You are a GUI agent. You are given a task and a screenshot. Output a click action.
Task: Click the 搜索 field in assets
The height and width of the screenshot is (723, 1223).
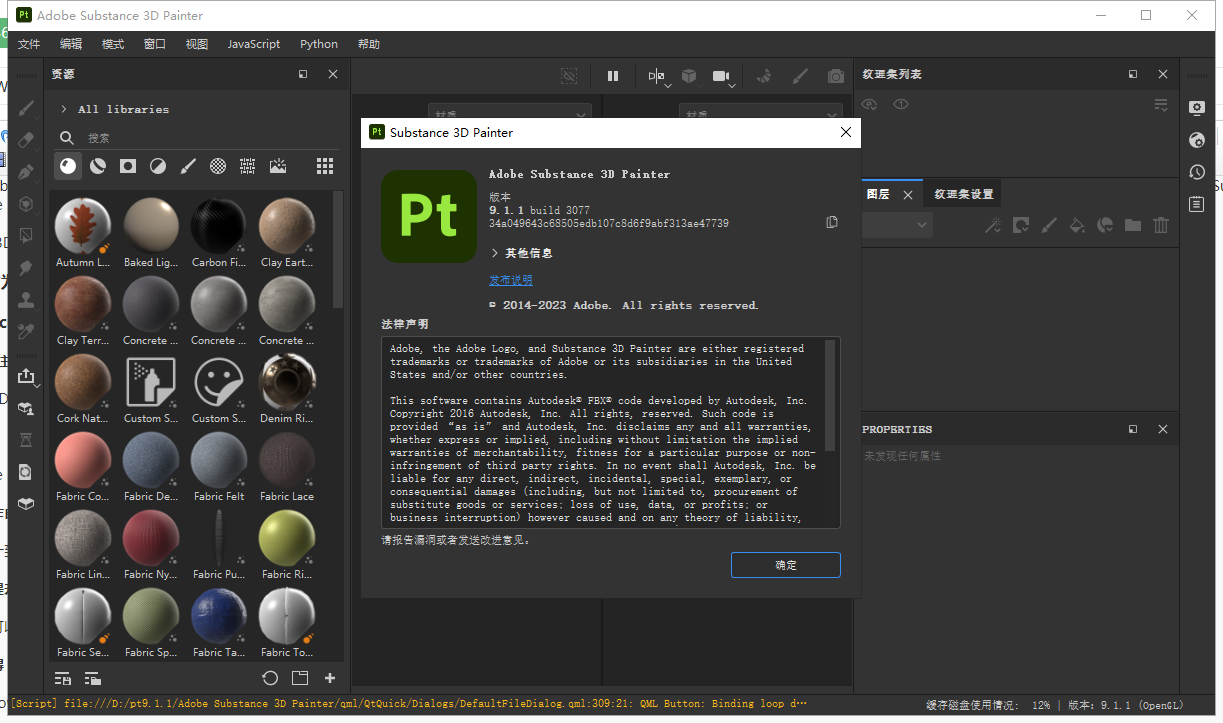(200, 138)
